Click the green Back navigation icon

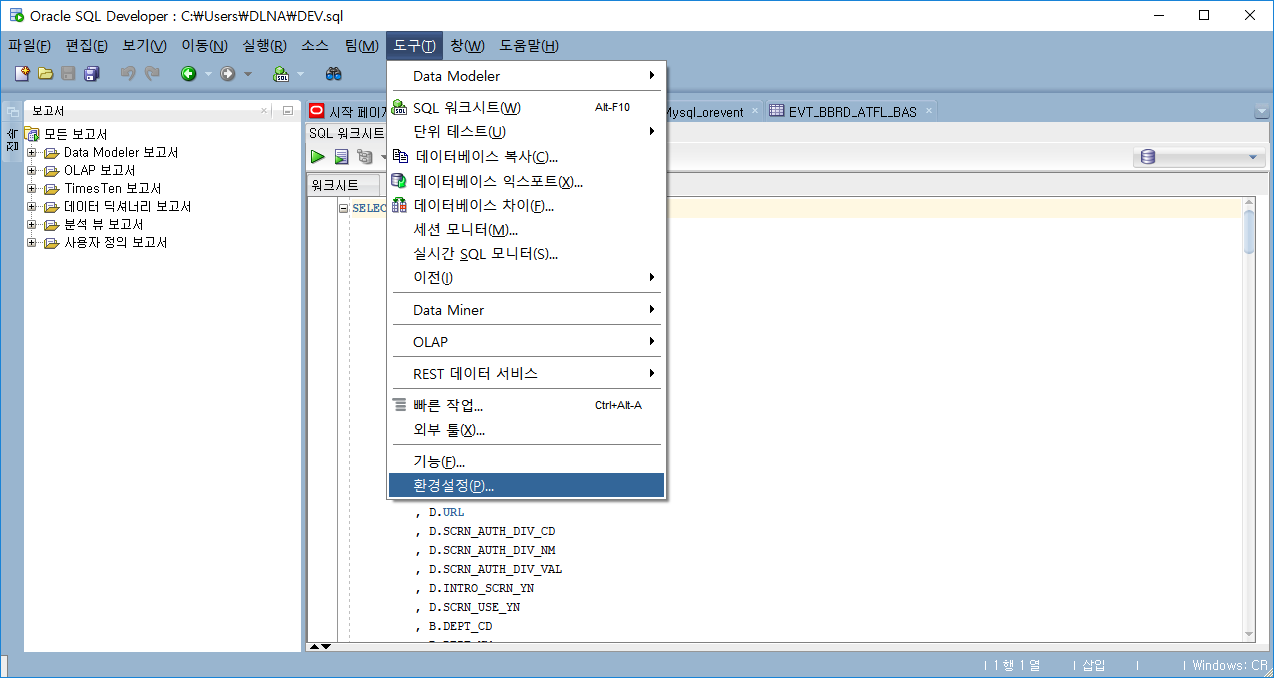tap(188, 73)
